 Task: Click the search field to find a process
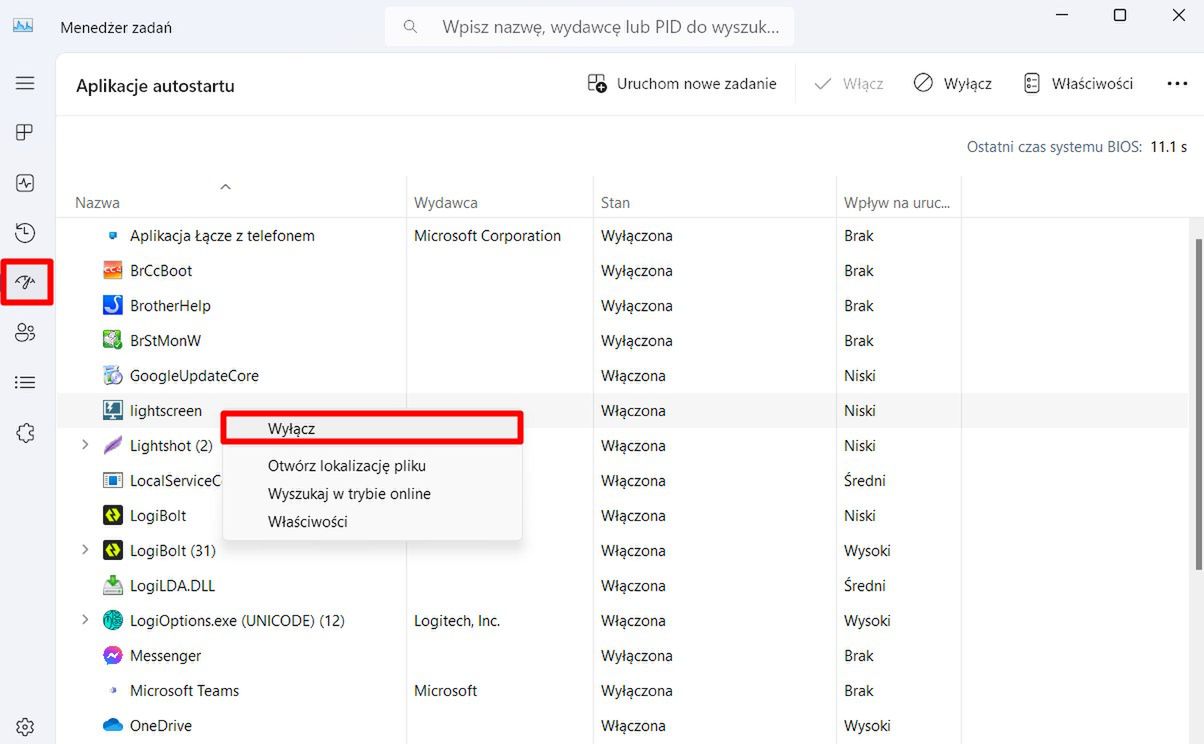[x=589, y=26]
